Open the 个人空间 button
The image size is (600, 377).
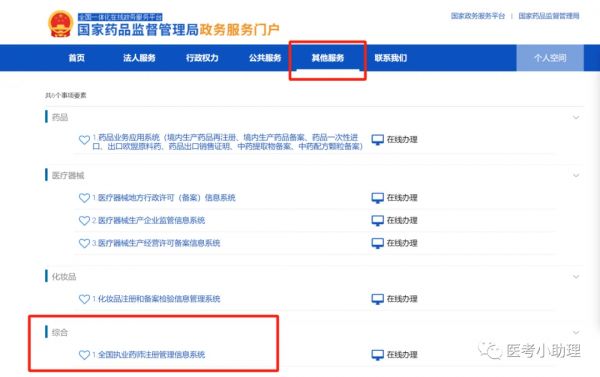click(550, 58)
